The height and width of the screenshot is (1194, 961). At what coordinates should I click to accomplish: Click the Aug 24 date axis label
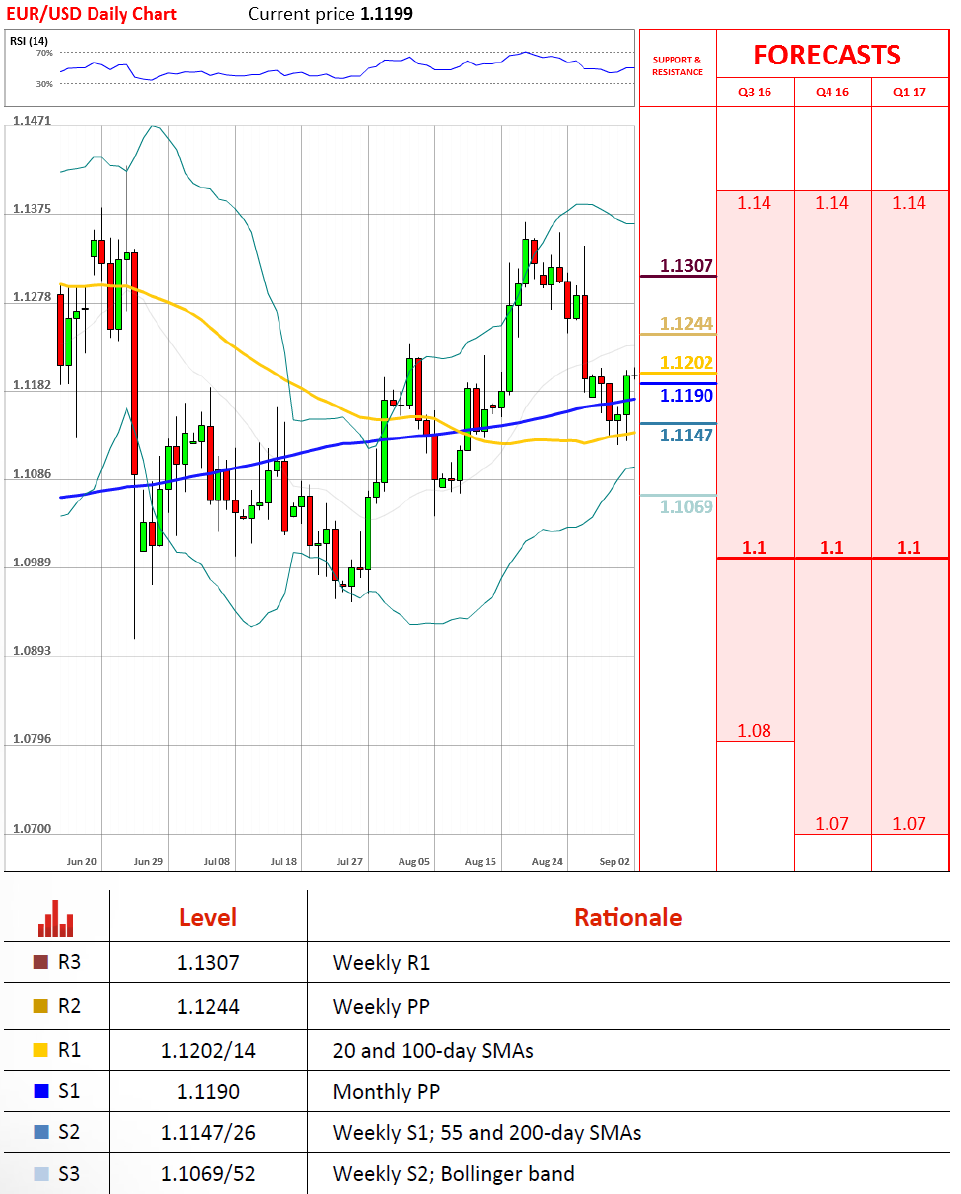(547, 861)
